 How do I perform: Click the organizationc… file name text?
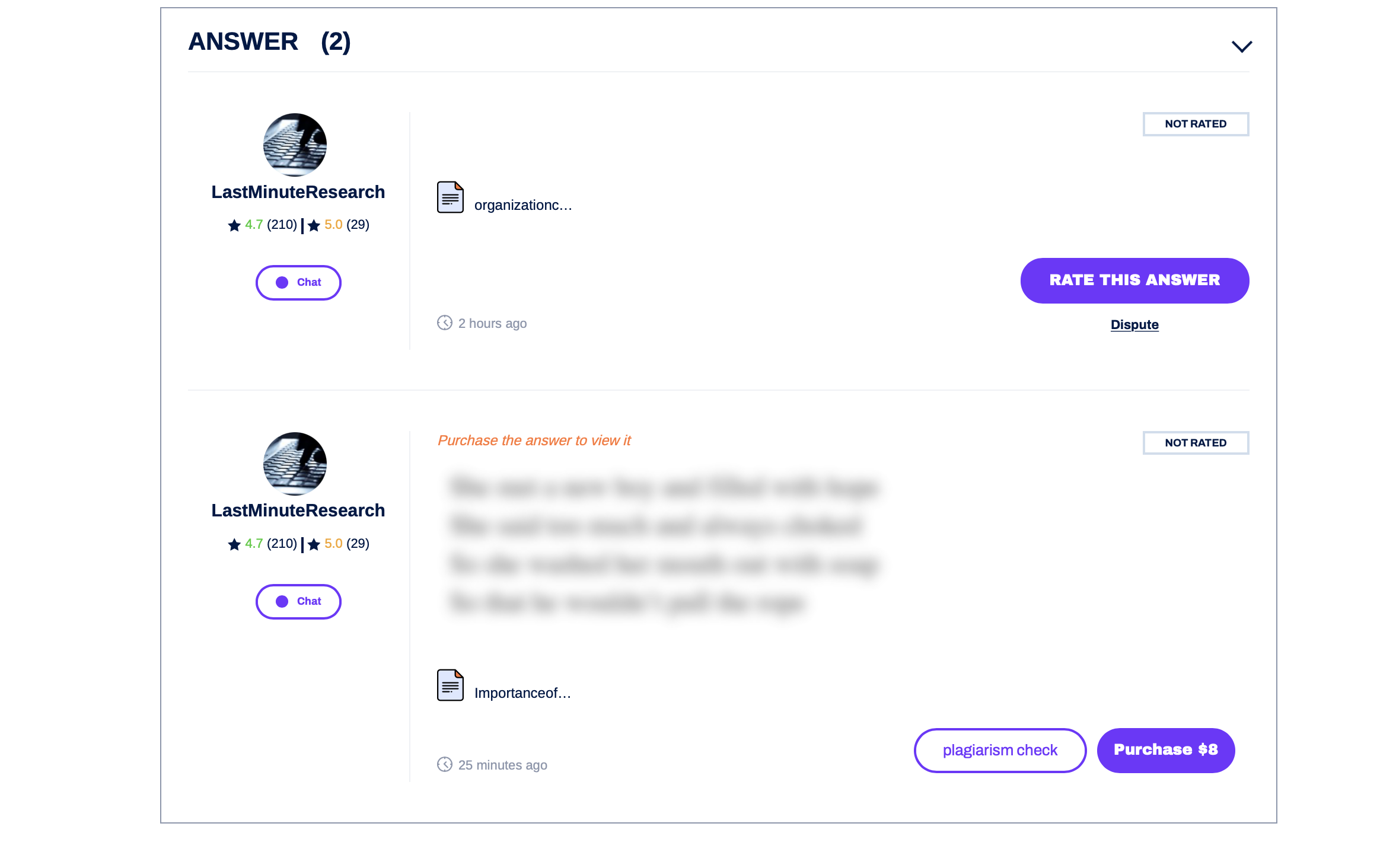(x=523, y=205)
